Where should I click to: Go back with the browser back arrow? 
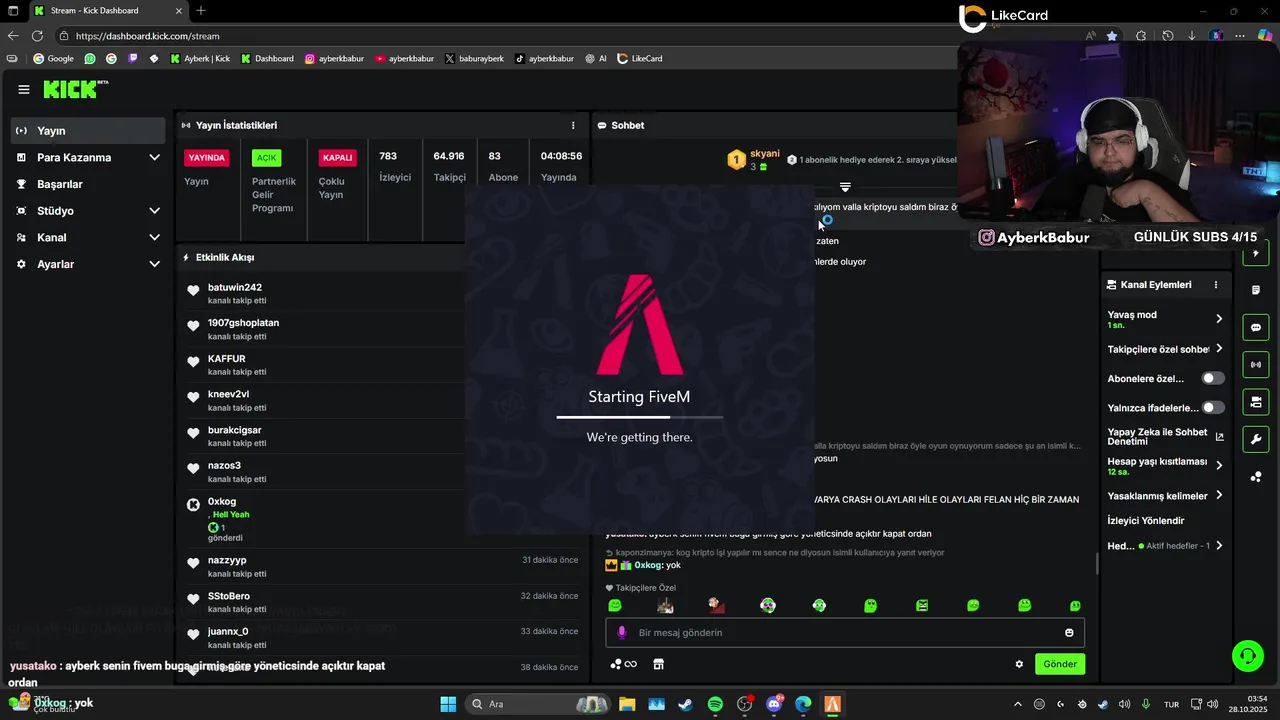click(x=12, y=35)
